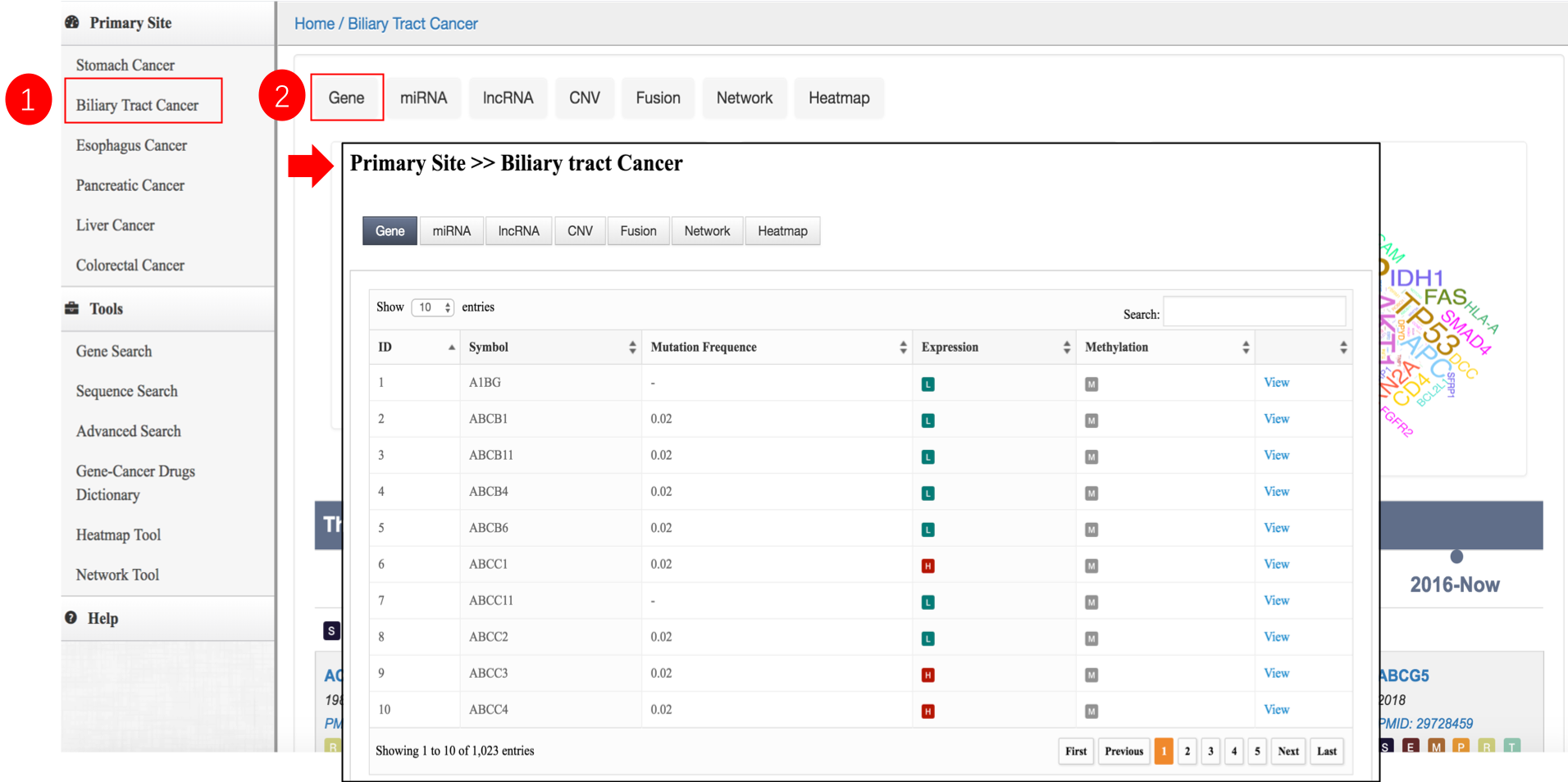Click the table Search input field

[1254, 312]
